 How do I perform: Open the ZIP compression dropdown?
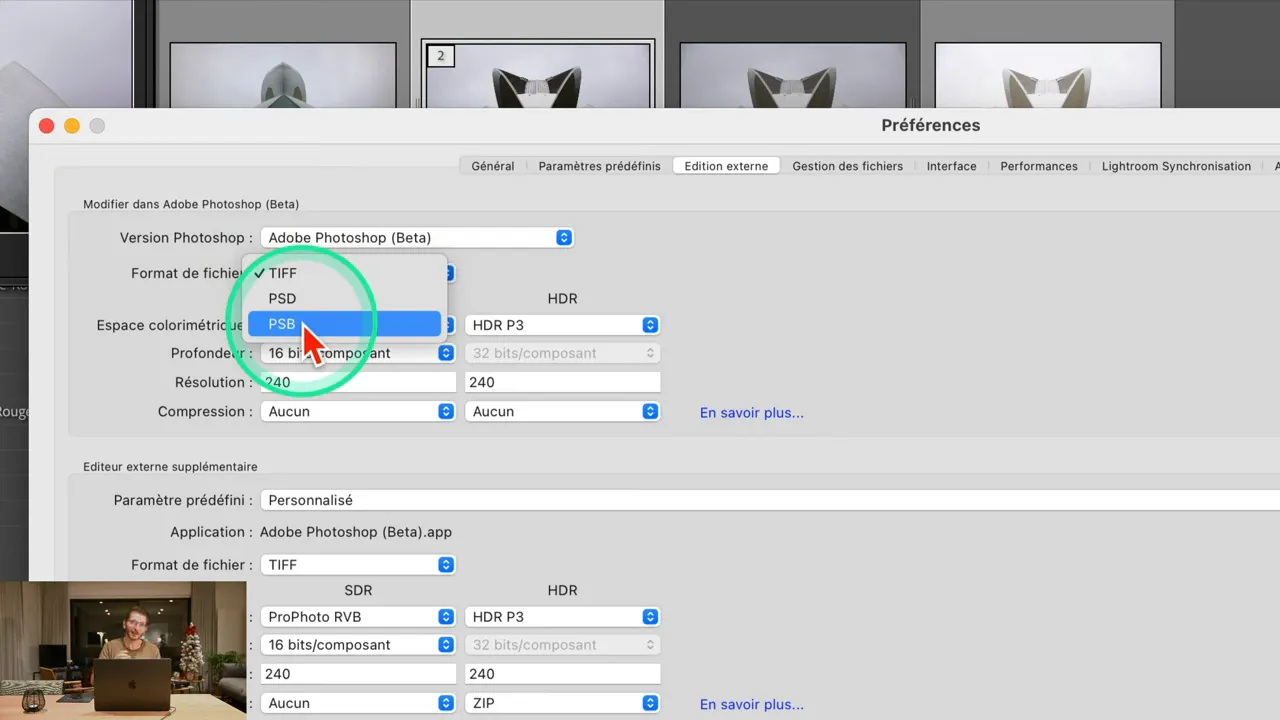pos(562,702)
